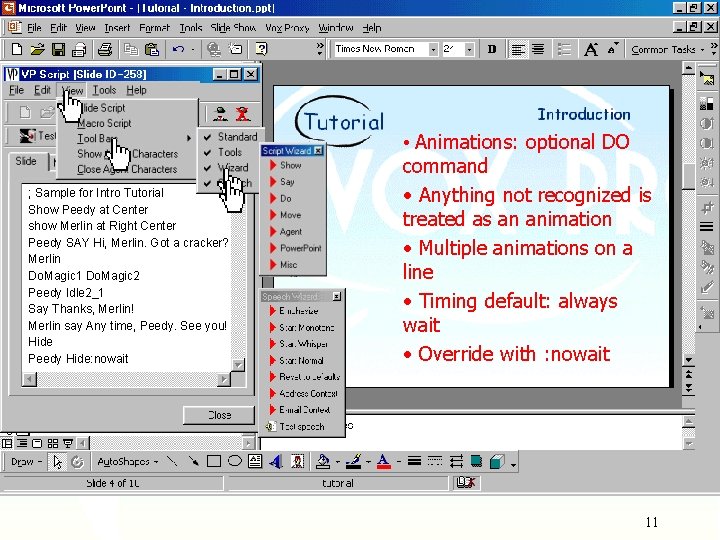
Task: Expand more standard toolbar buttons chevron
Action: 320,49
